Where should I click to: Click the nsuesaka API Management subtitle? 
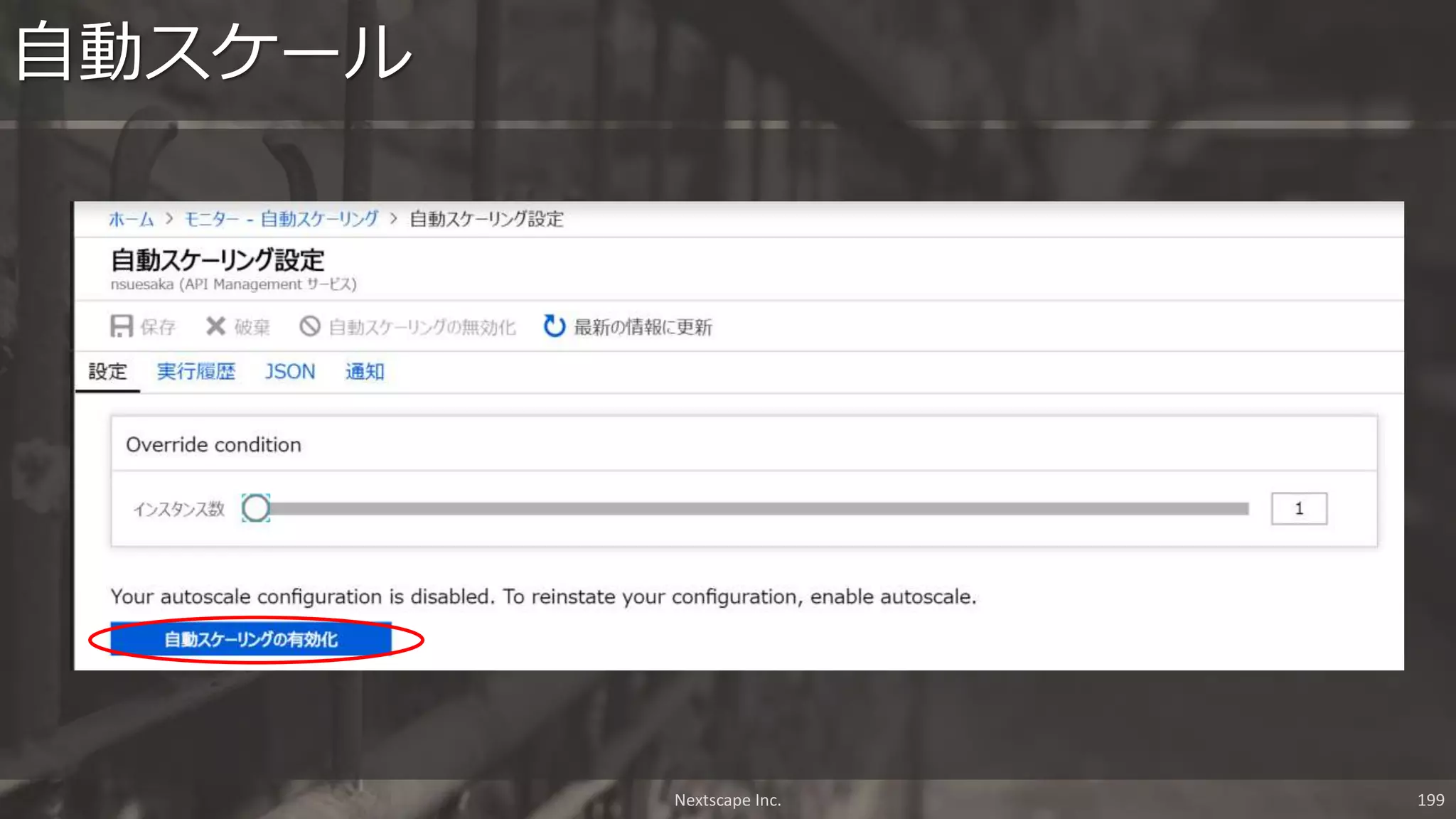234,284
